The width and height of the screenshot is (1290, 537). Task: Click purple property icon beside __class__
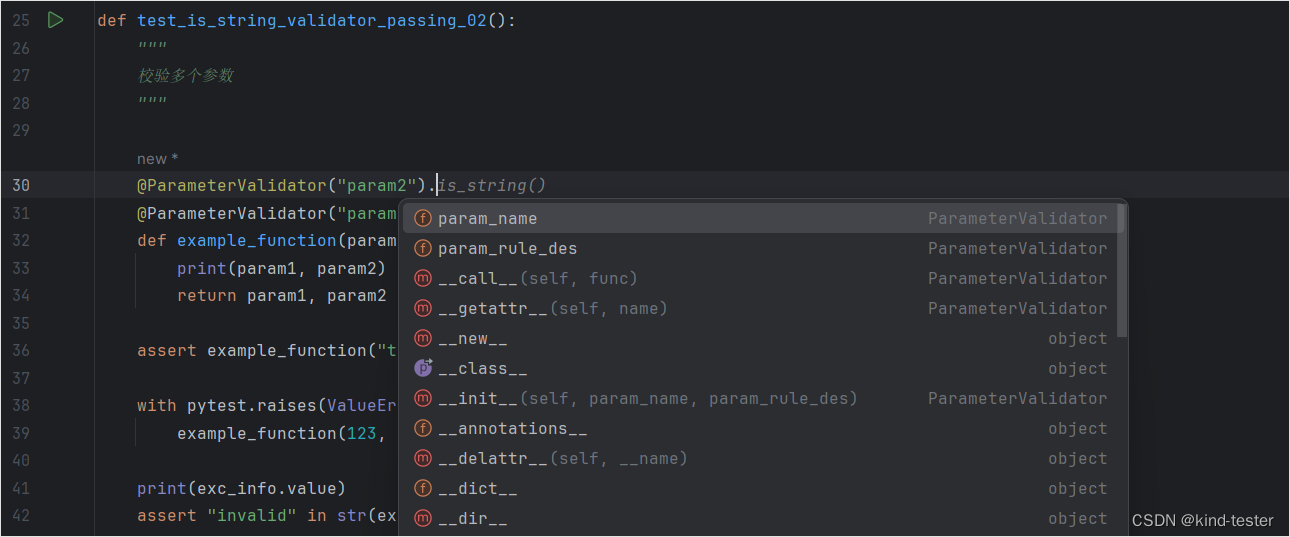pos(423,368)
